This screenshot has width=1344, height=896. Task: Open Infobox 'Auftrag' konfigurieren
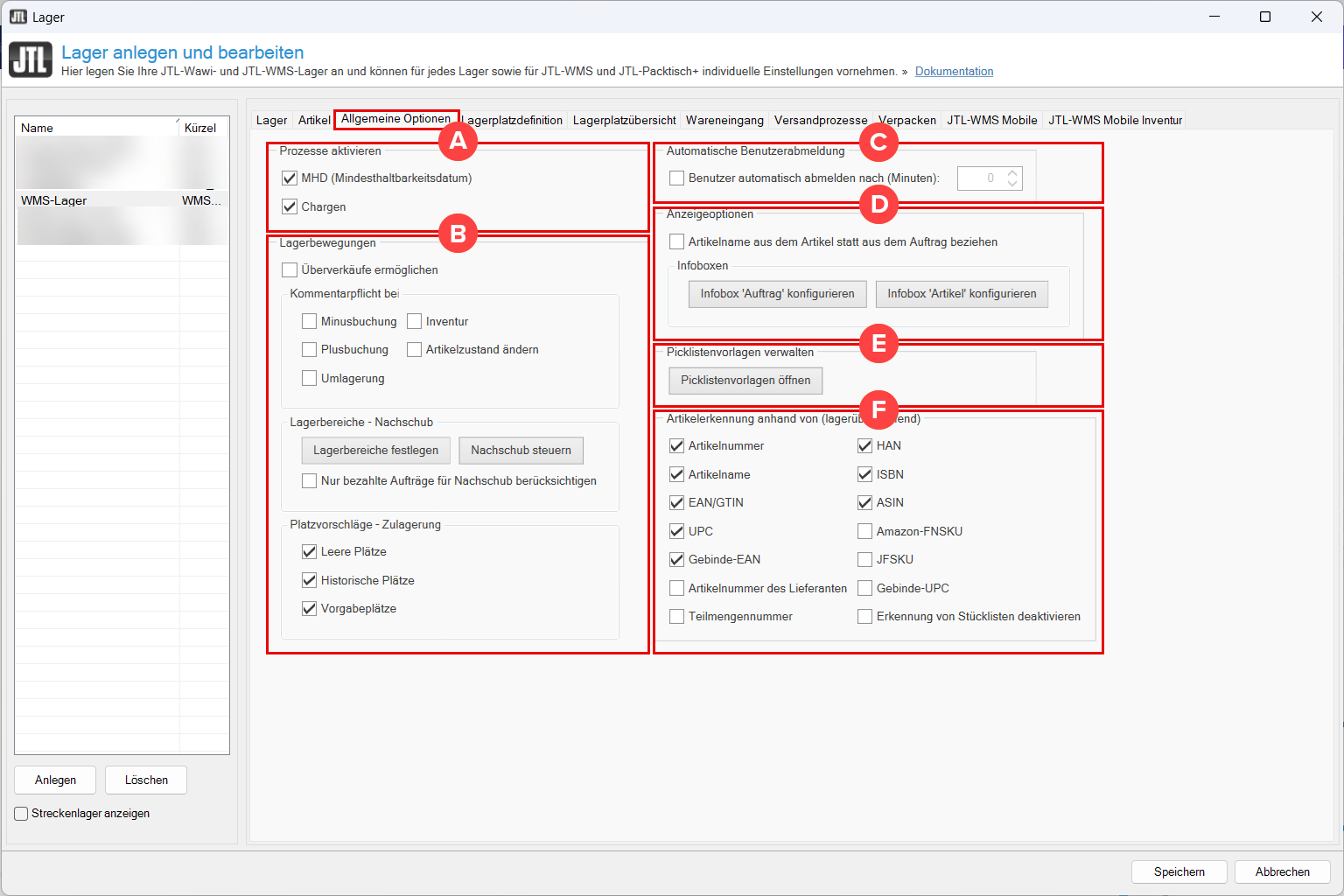[x=777, y=294]
